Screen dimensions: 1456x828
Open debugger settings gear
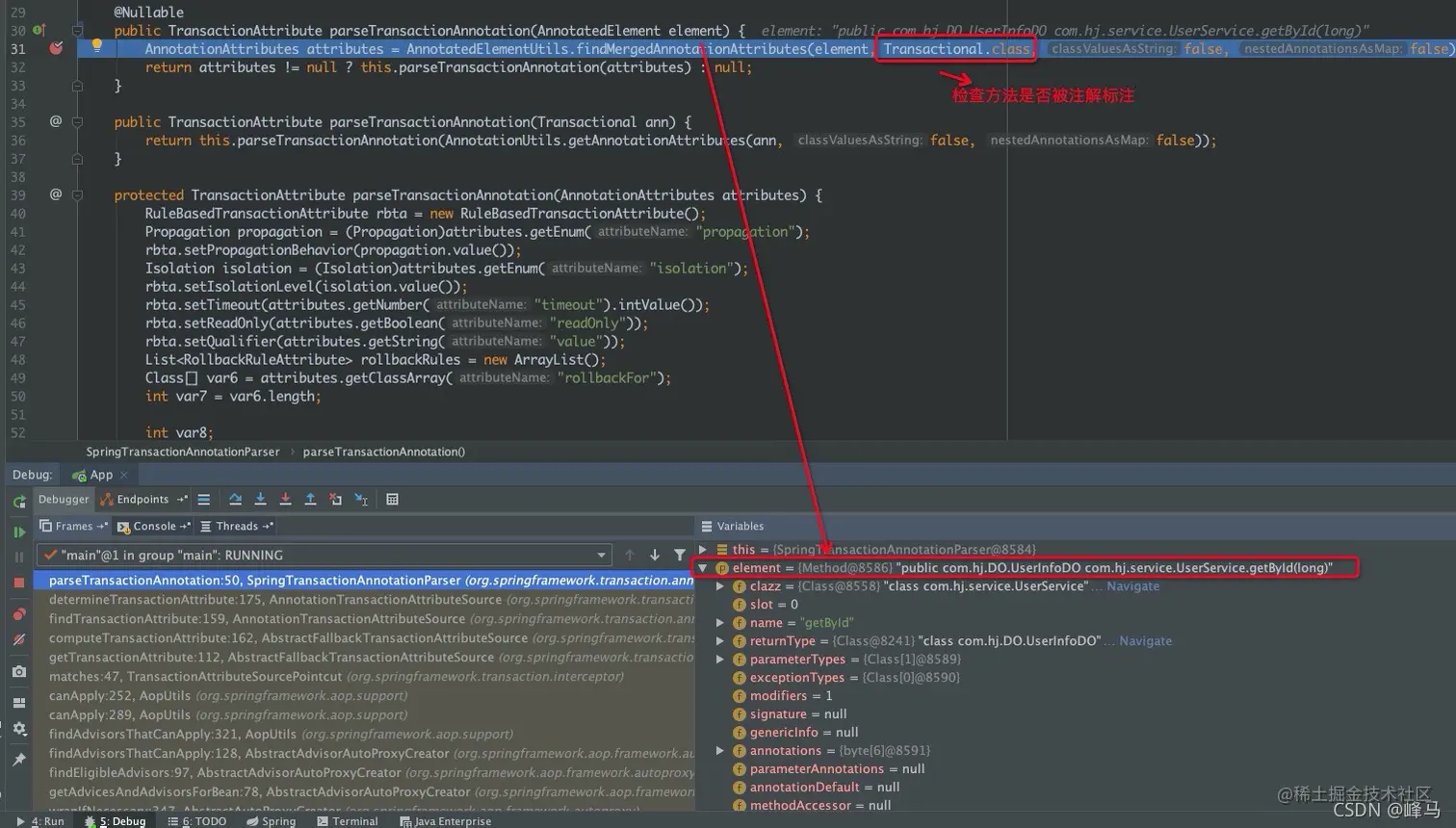(x=19, y=729)
